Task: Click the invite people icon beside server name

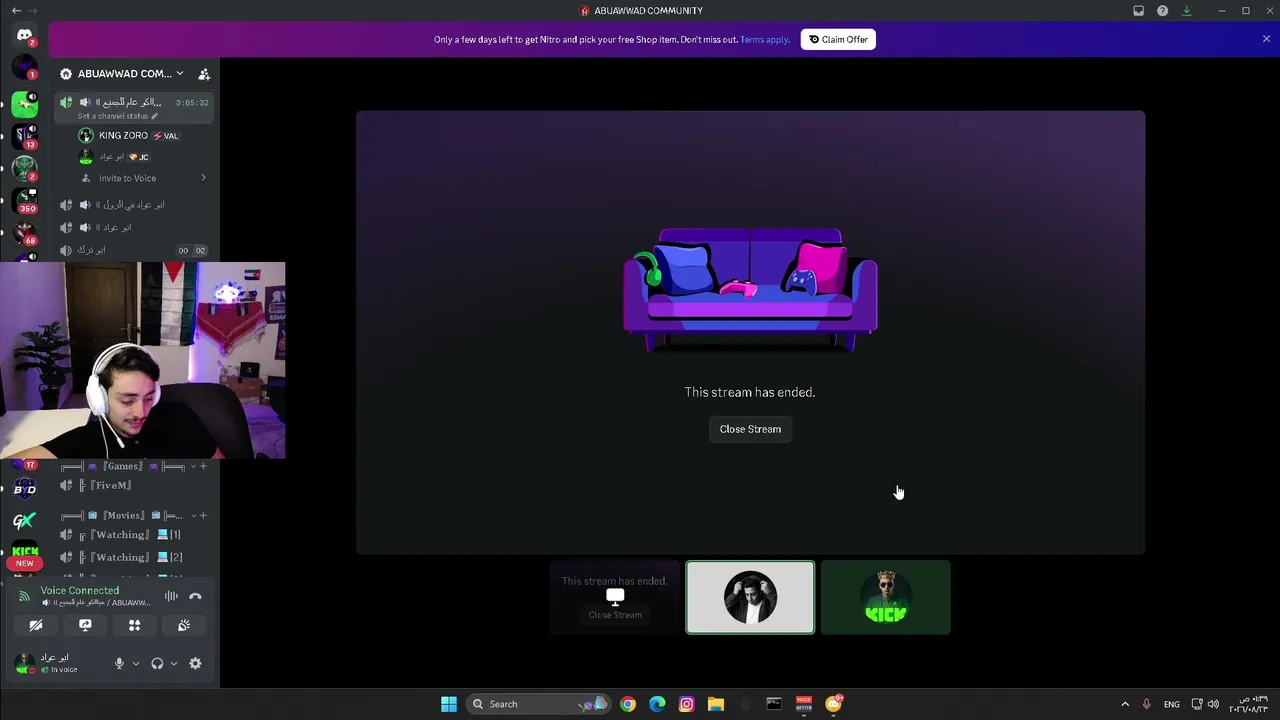Action: [x=204, y=74]
